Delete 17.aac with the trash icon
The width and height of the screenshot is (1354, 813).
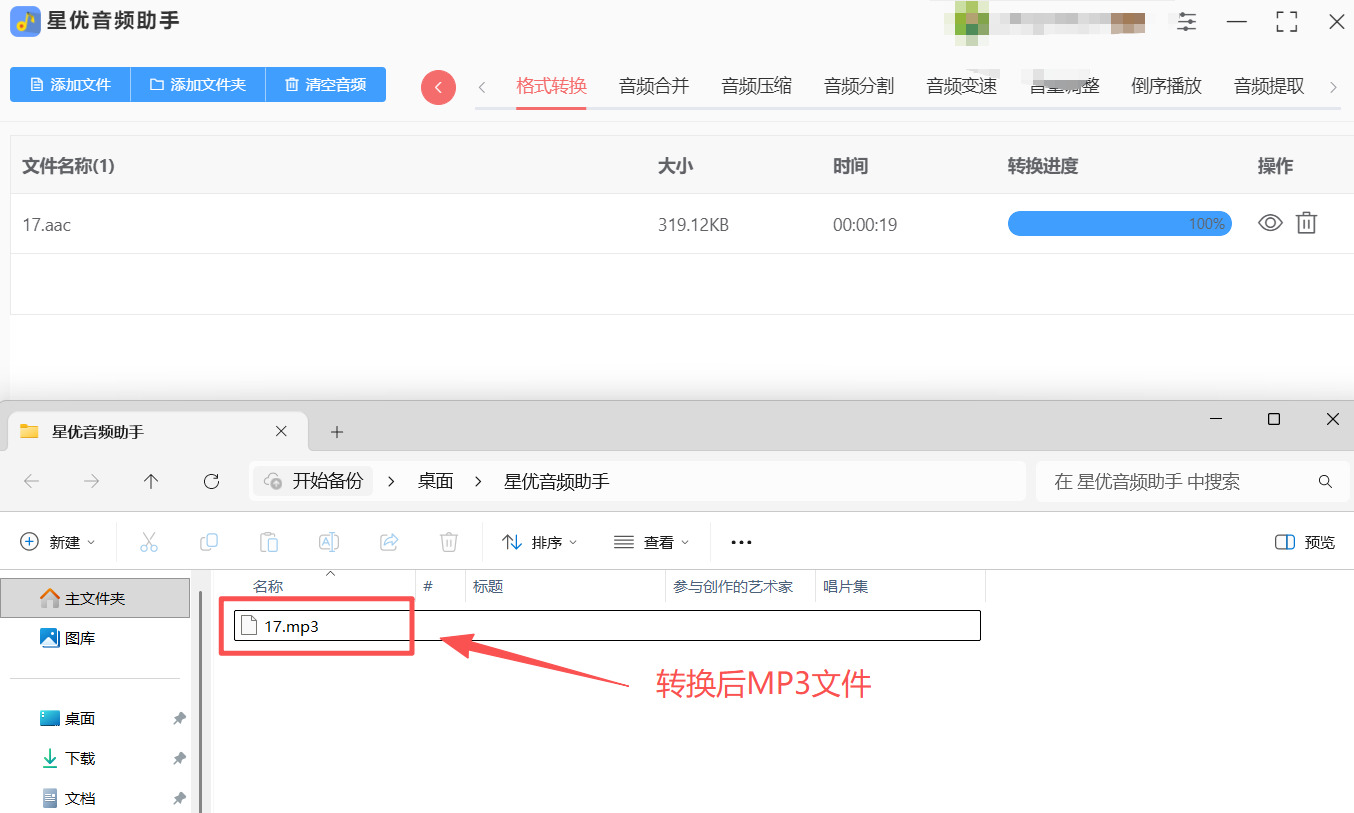coord(1306,223)
